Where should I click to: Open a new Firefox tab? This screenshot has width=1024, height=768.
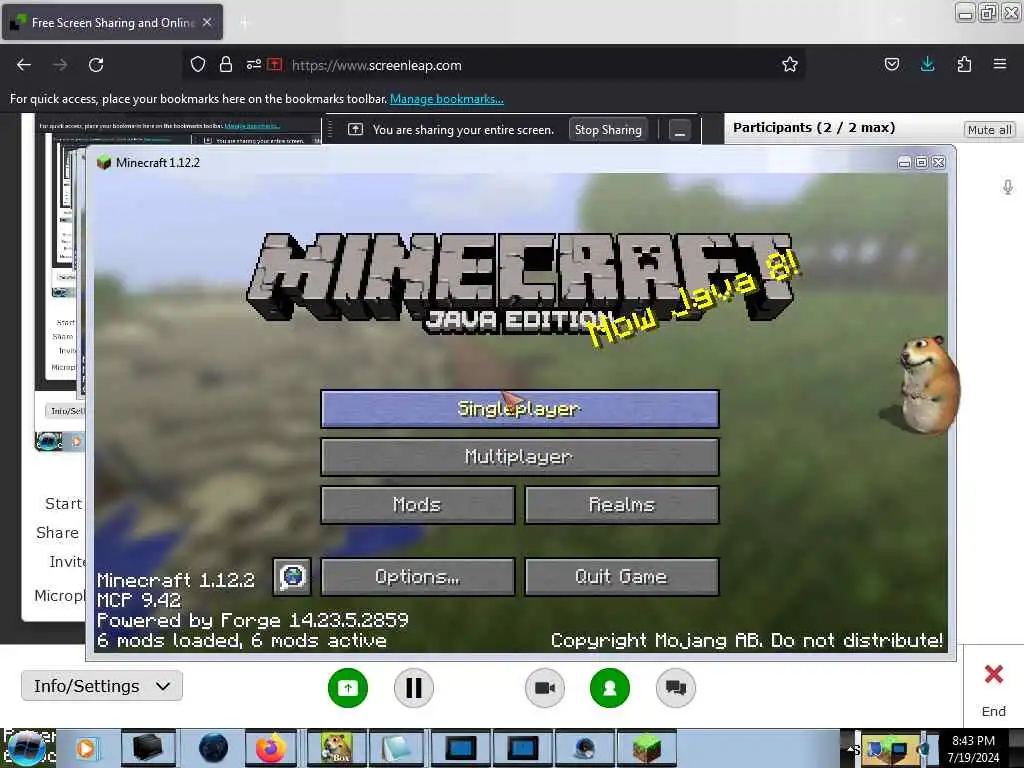244,23
